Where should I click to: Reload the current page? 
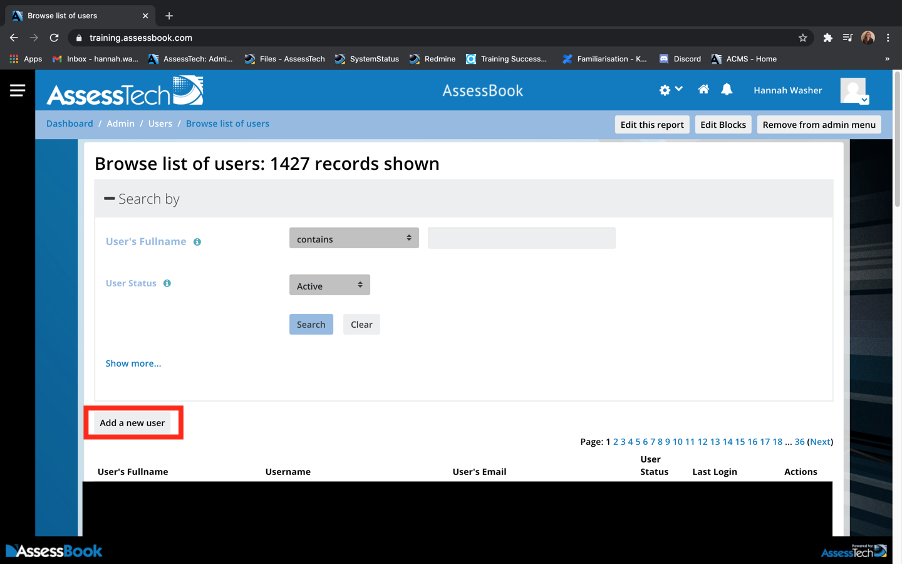[54, 37]
